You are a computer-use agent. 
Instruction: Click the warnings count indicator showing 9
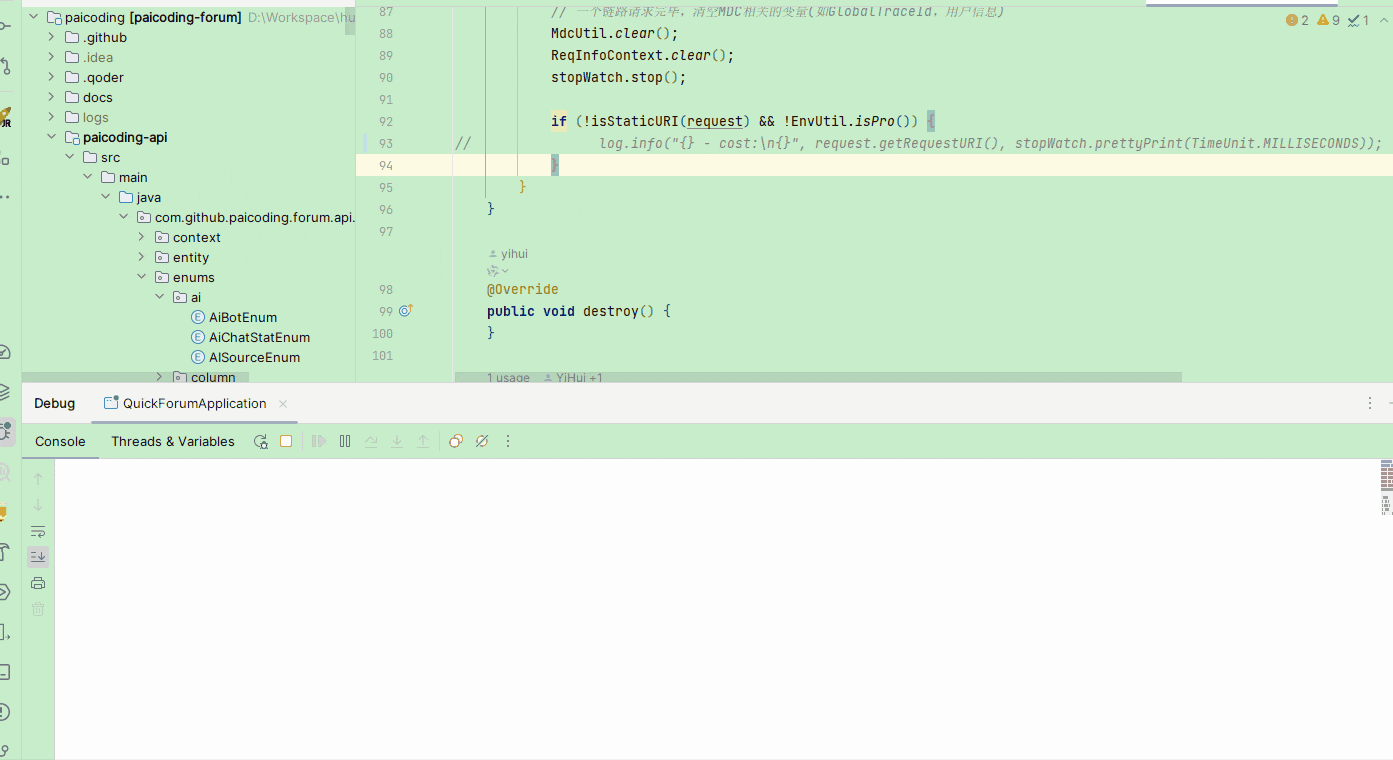1329,20
